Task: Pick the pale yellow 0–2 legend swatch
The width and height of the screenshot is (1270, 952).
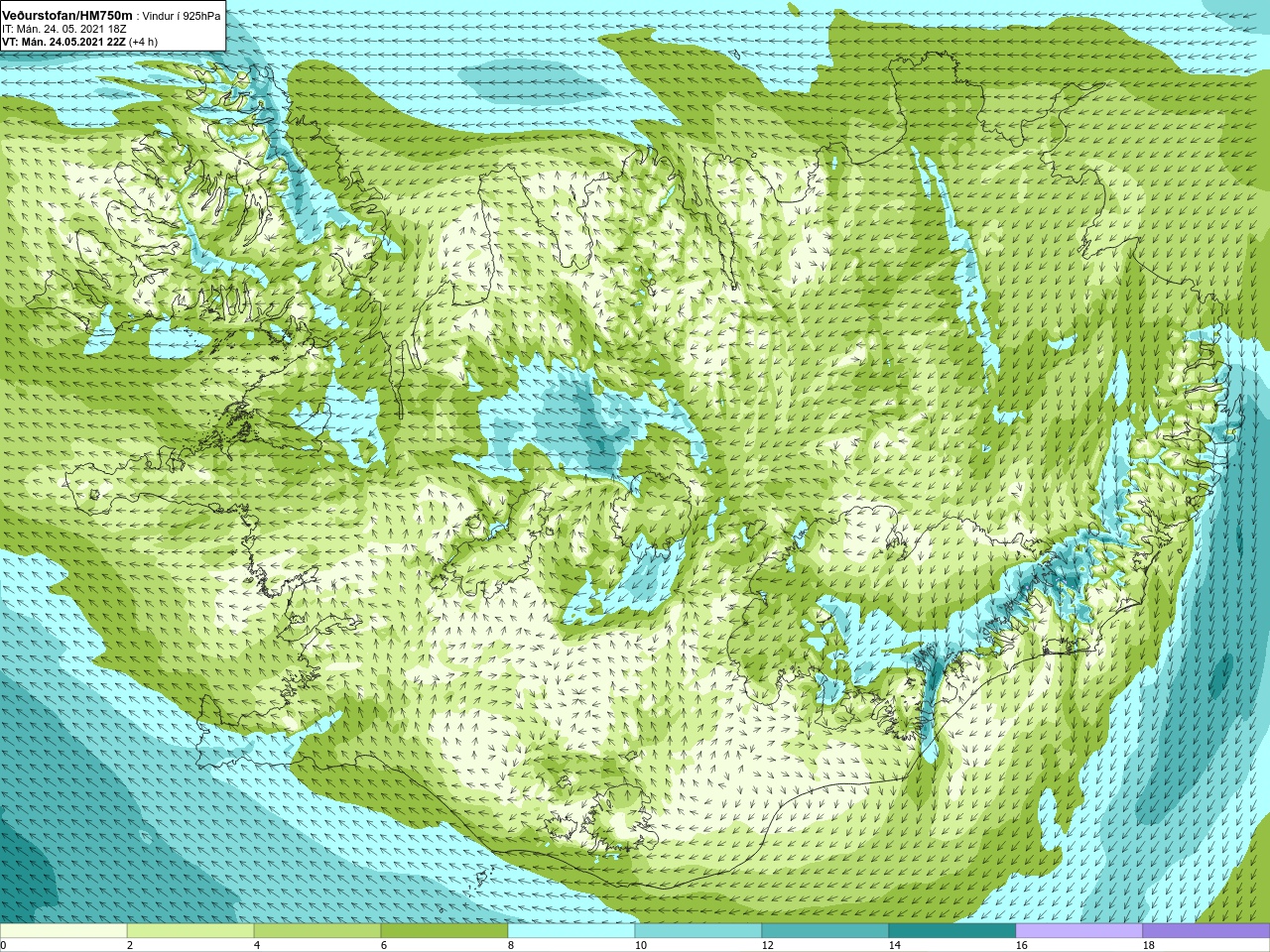Action: click(63, 931)
